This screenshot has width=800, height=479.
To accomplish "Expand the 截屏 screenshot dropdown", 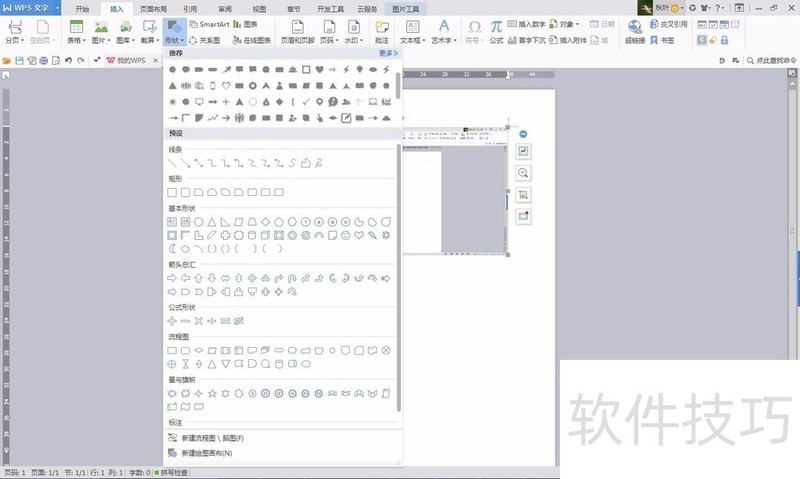I will click(x=149, y=32).
